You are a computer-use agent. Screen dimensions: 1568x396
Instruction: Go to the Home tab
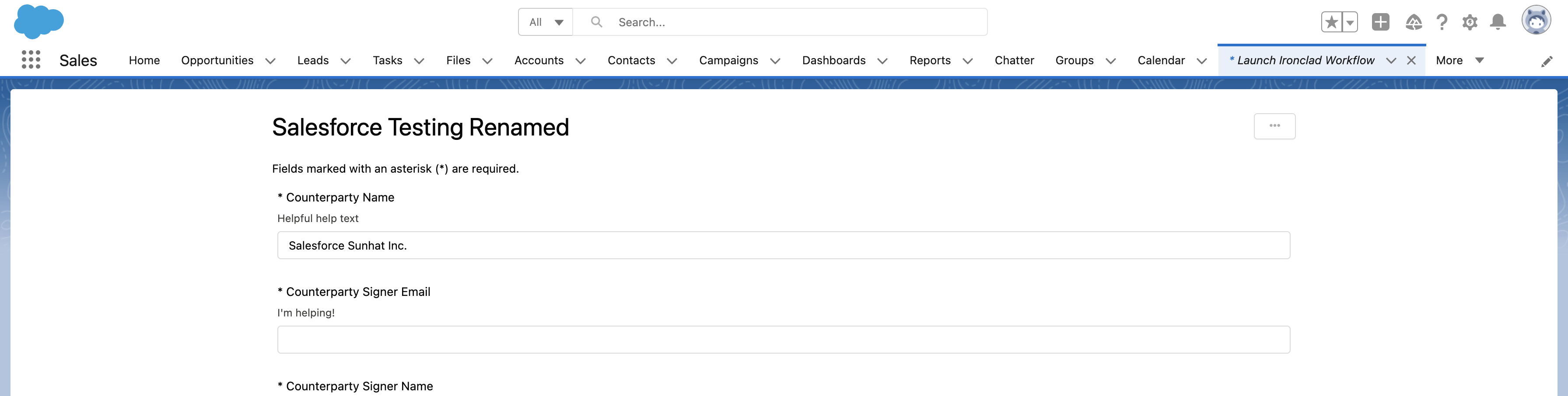pos(144,60)
